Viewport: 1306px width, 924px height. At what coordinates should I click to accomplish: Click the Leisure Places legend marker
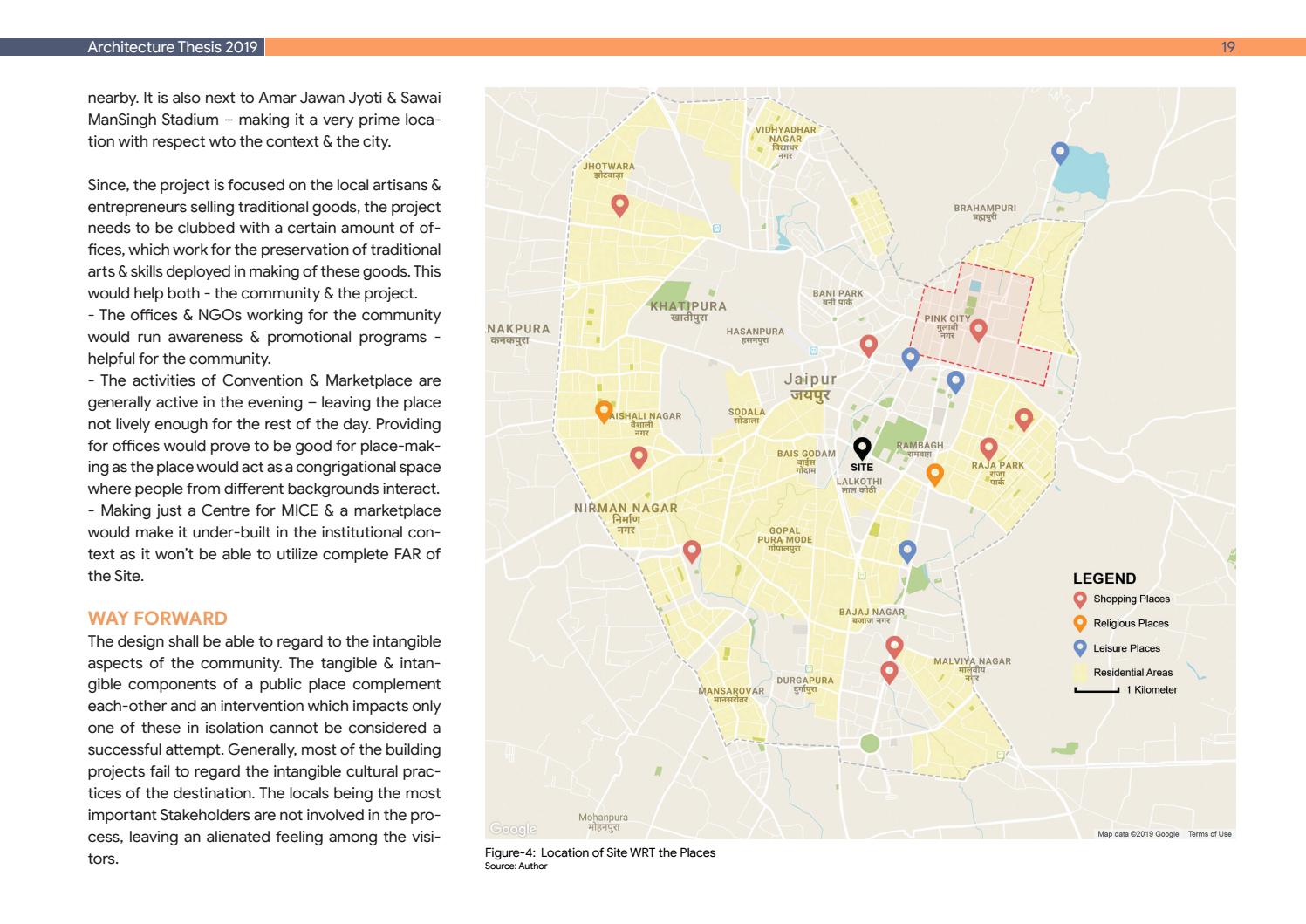tap(1080, 648)
